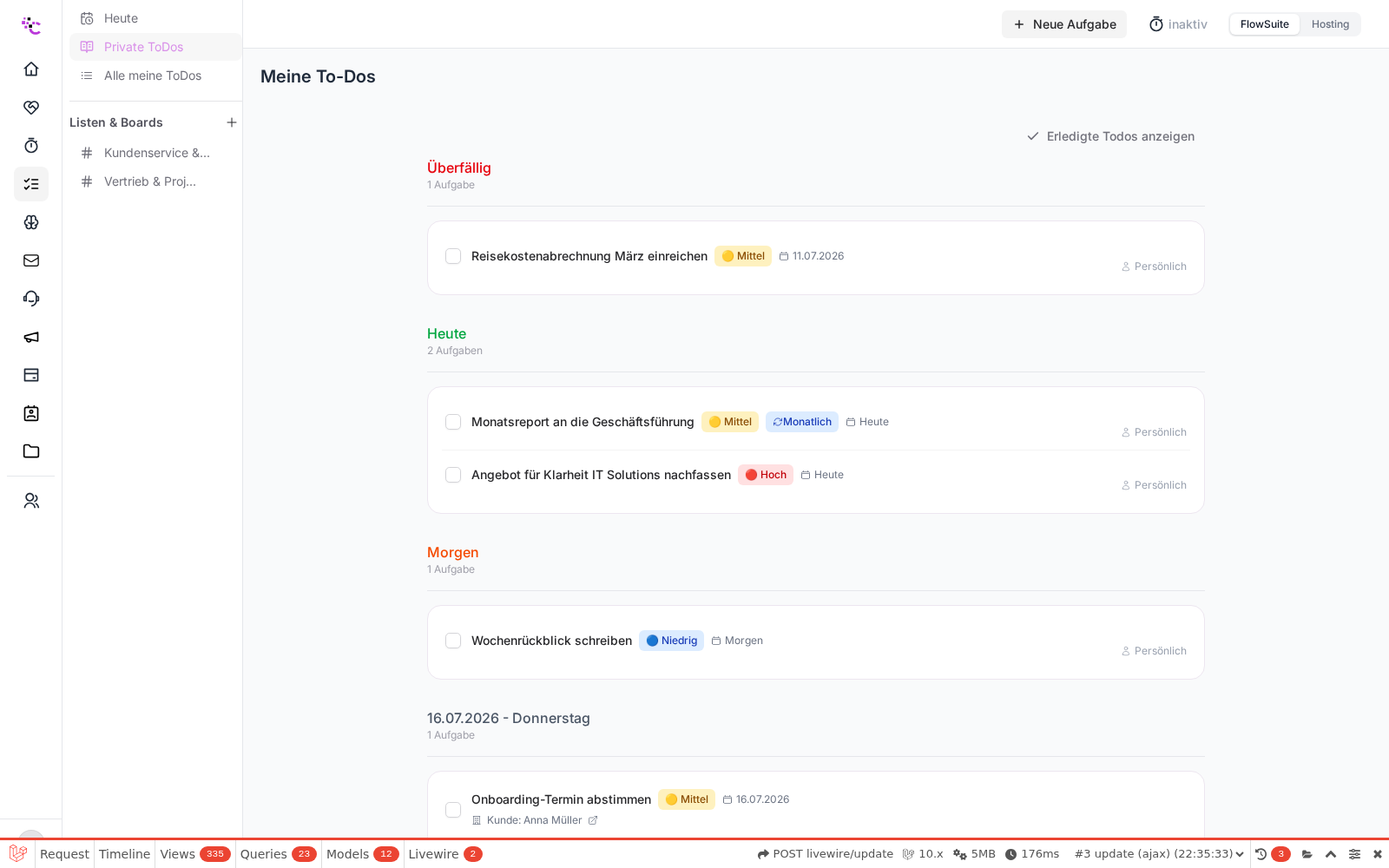Screen dimensions: 1389x868
Task: Open the headset support sidebar icon
Action: pyautogui.click(x=31, y=299)
